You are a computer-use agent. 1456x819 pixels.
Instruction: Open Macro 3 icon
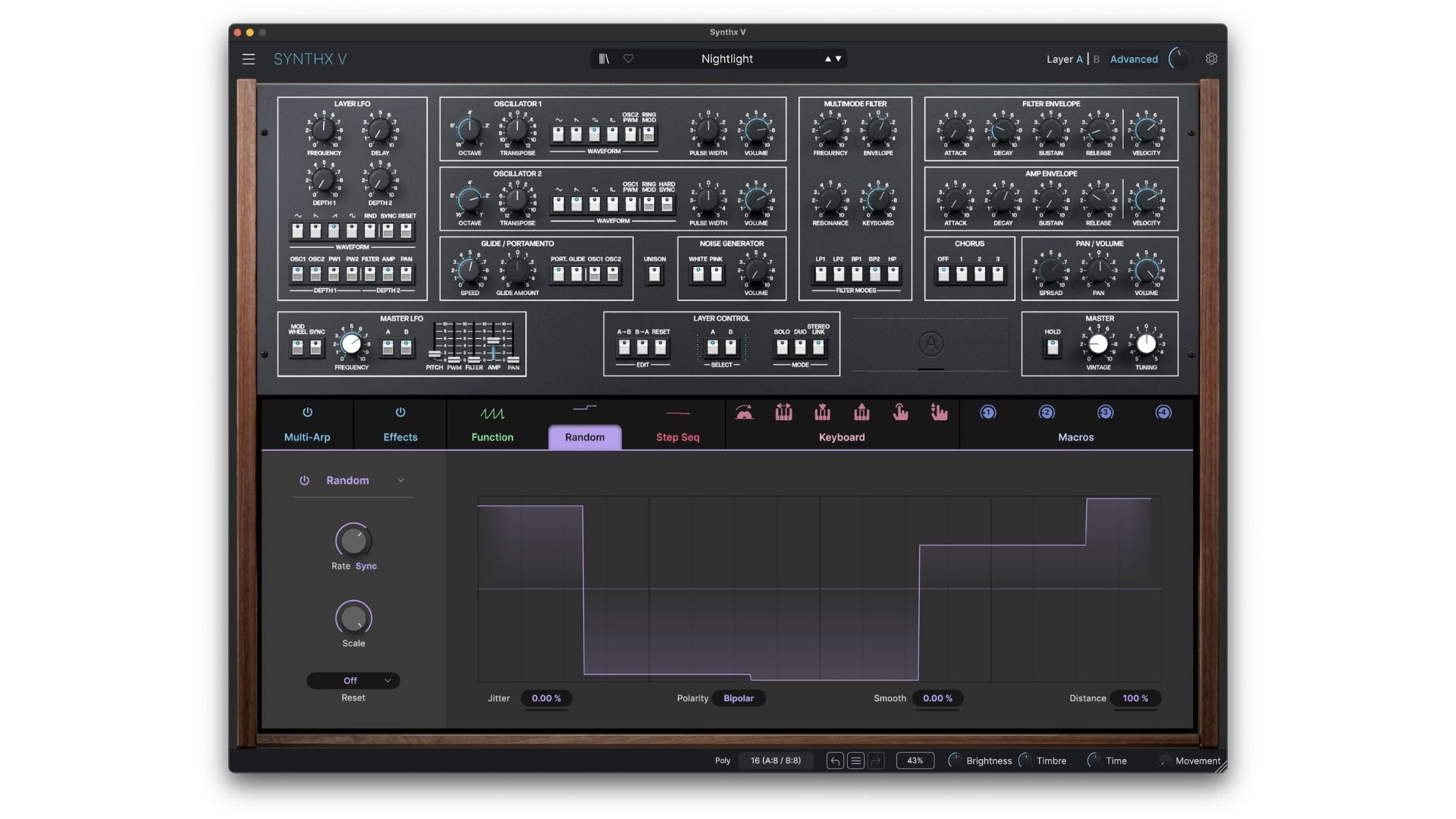pos(1105,413)
